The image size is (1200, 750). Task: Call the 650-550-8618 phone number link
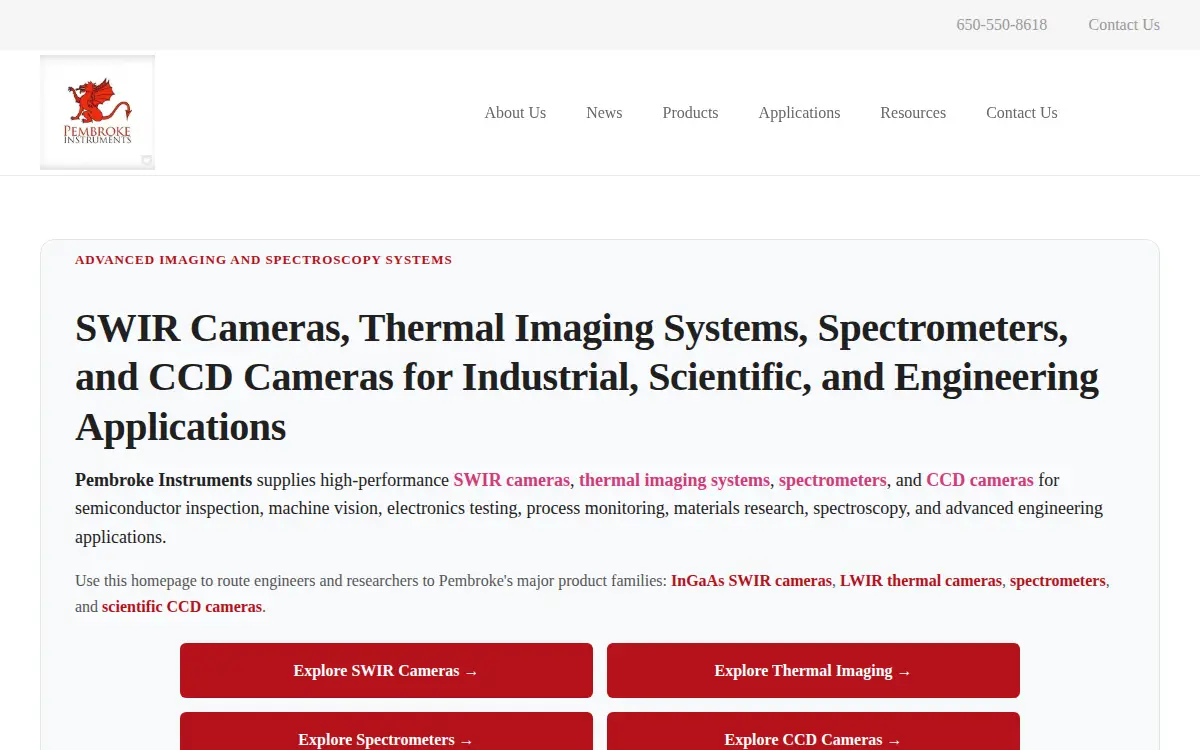pyautogui.click(x=1001, y=25)
